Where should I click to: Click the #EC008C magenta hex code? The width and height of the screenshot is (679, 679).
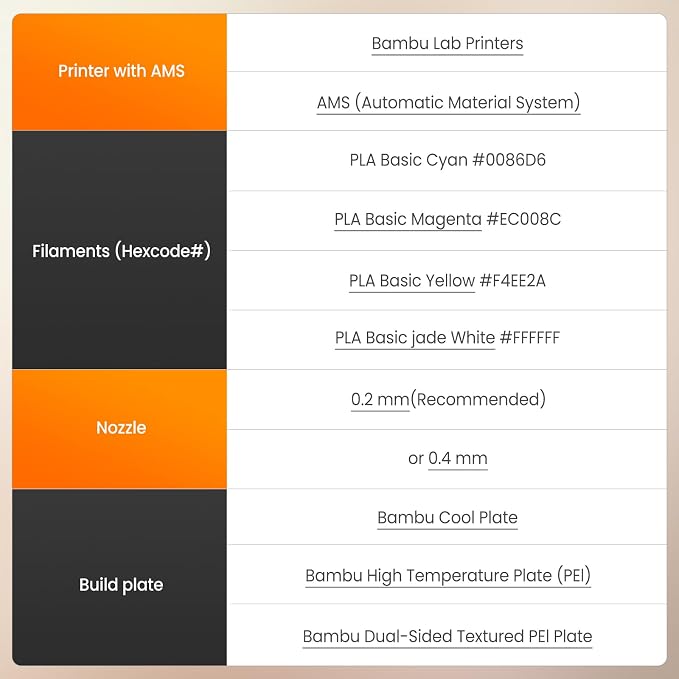pyautogui.click(x=524, y=219)
